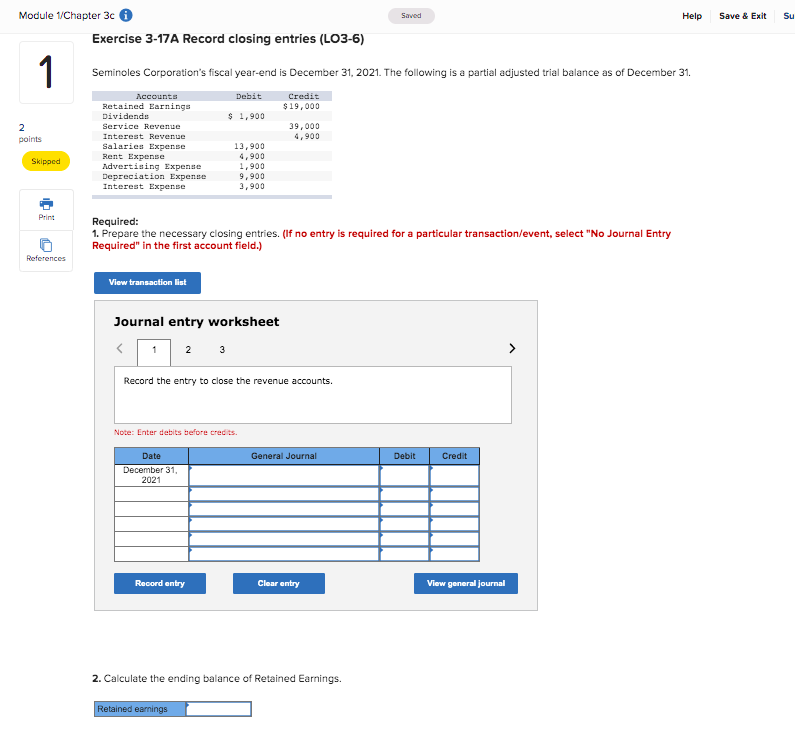Image resolution: width=795 pixels, height=742 pixels.
Task: Click the Credit column header of worksheet
Action: pos(454,456)
